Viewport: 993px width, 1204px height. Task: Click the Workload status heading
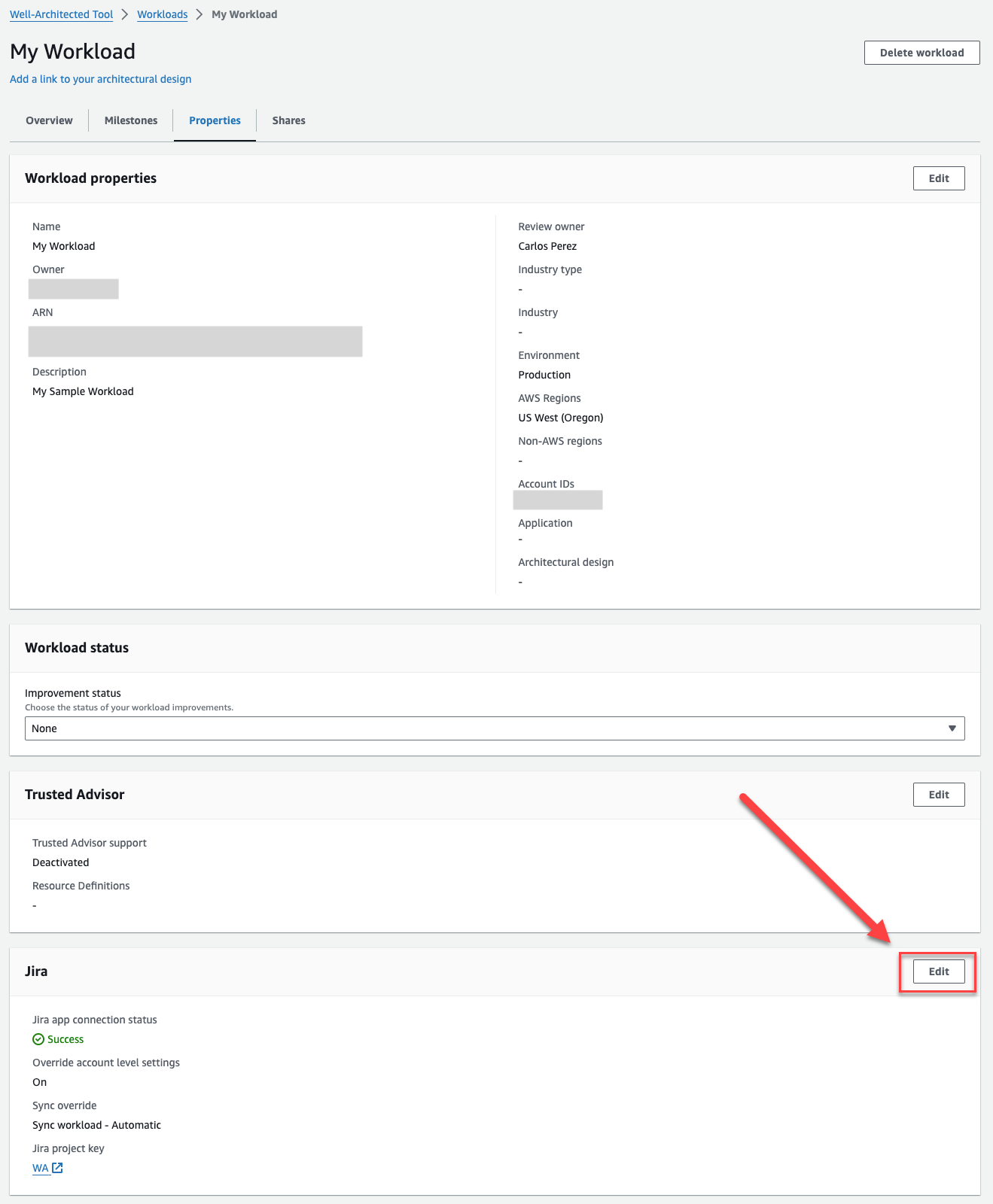pyautogui.click(x=77, y=648)
